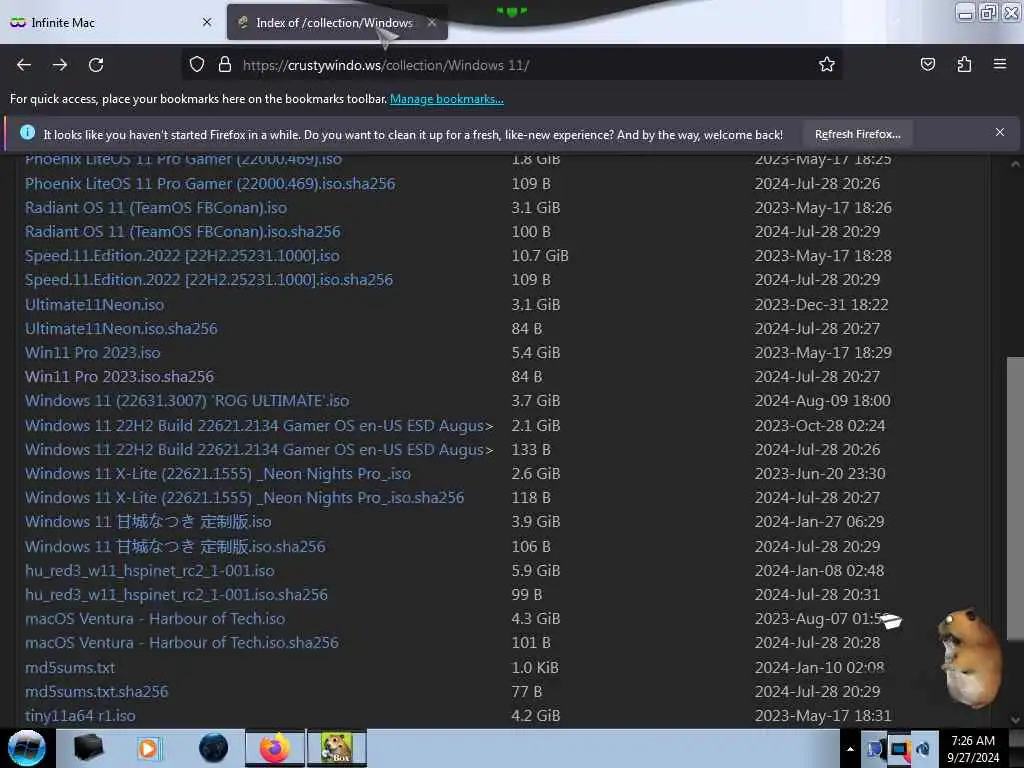Close the Infinite Mac tab
This screenshot has width=1024, height=768.
tap(207, 22)
